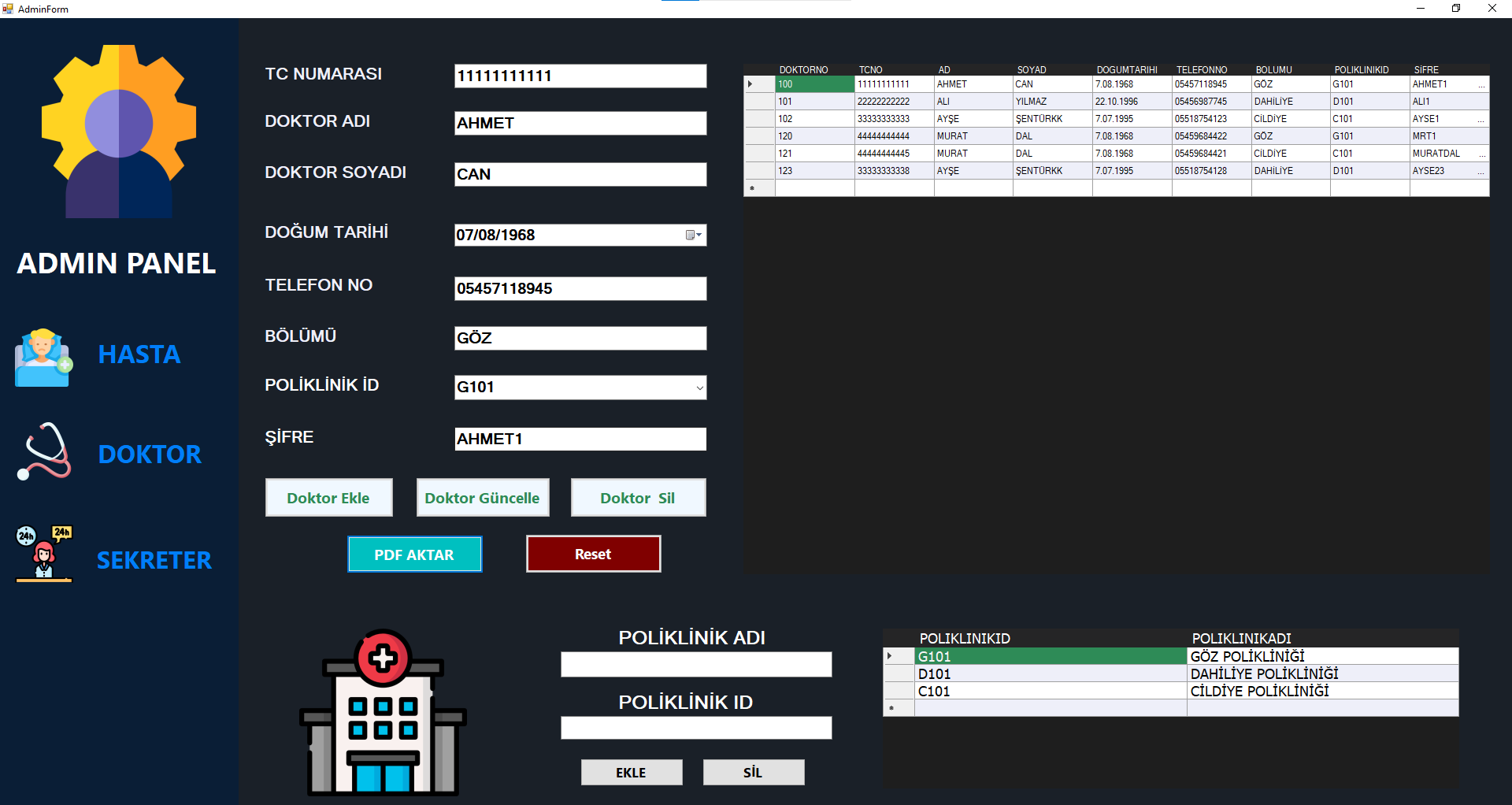This screenshot has width=1512, height=805.
Task: Click the Doktor Sil button
Action: pos(638,498)
